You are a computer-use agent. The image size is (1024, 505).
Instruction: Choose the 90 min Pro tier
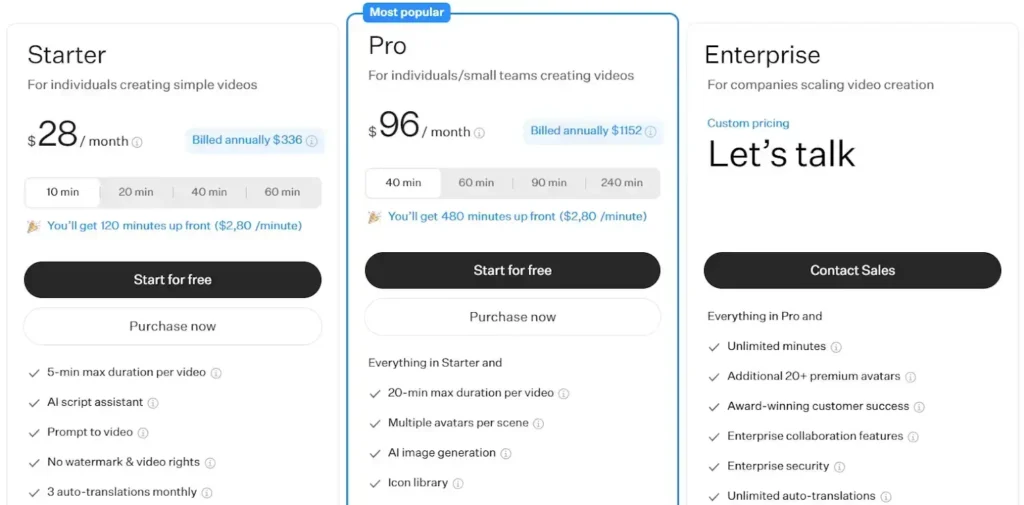[549, 183]
